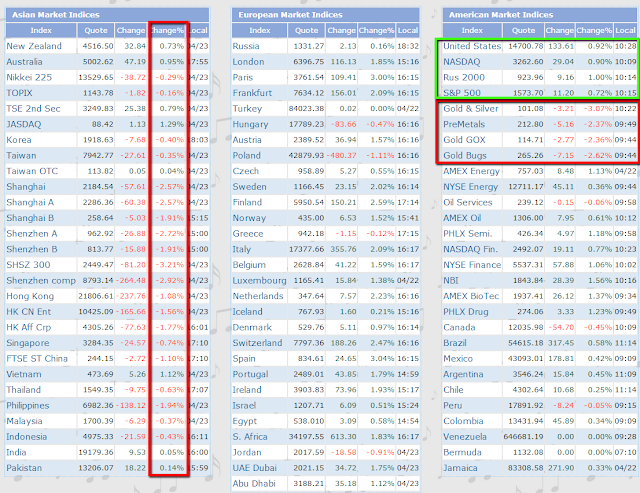The image size is (640, 493).
Task: Open the UAE Dubai index link
Action: coord(254,468)
